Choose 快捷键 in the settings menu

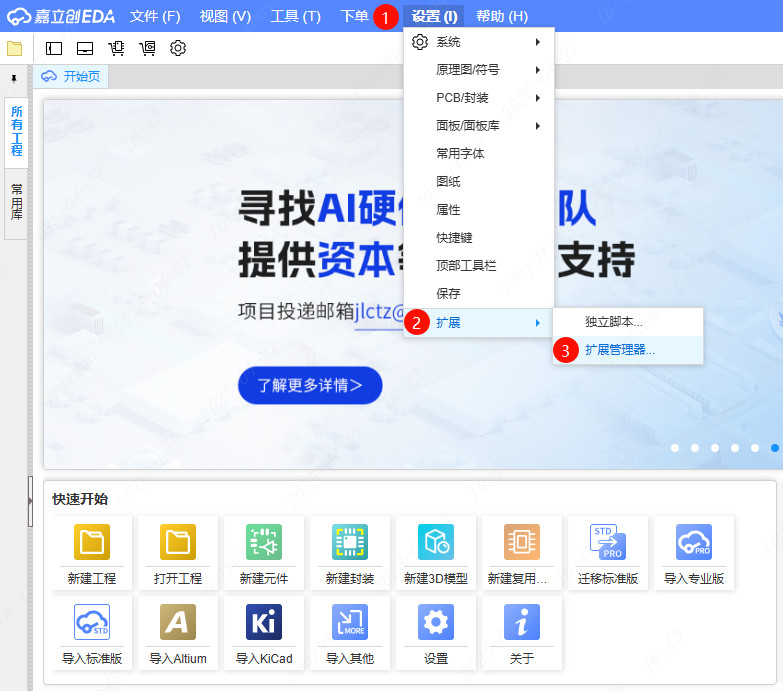[454, 238]
